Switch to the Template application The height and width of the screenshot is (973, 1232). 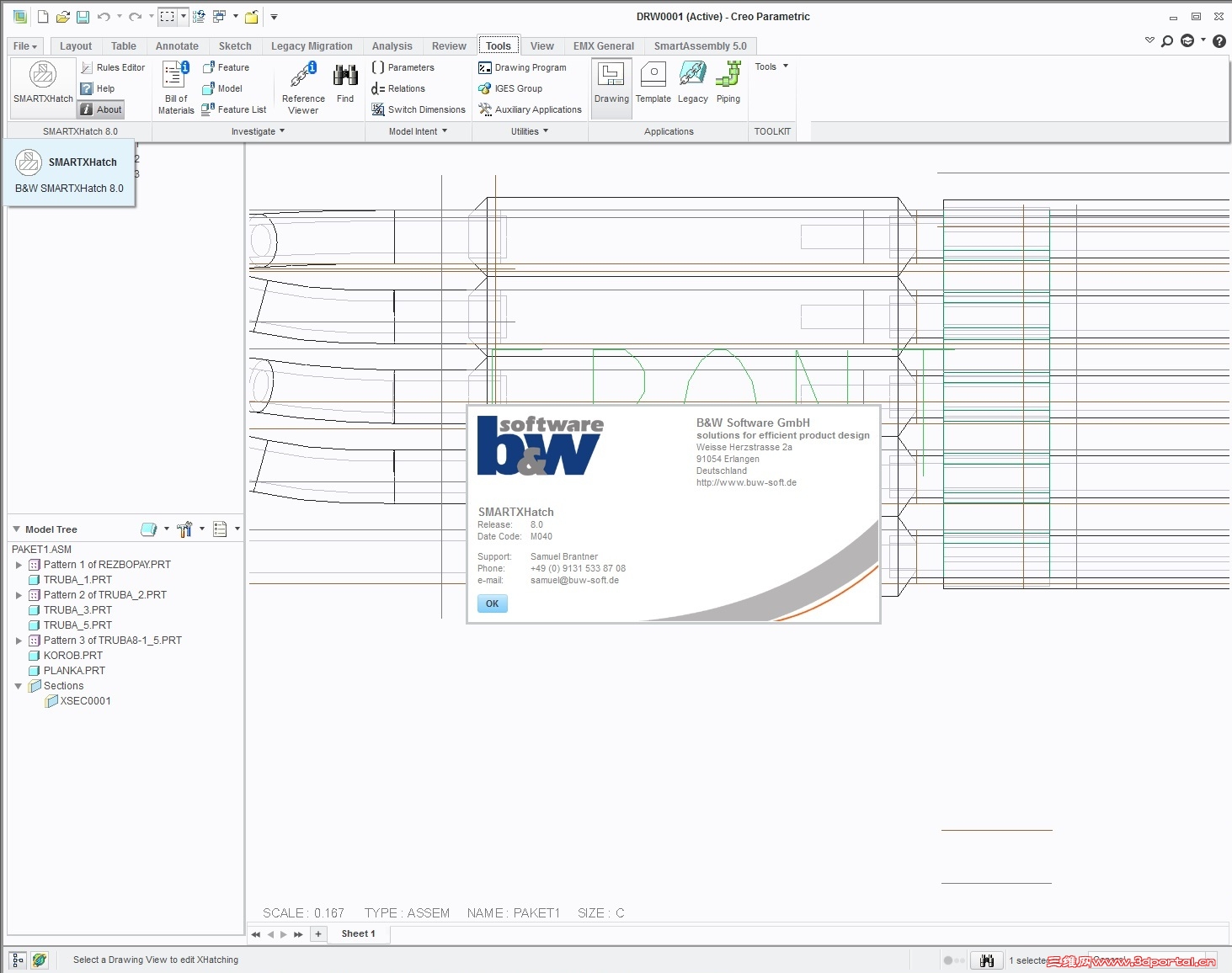[653, 82]
